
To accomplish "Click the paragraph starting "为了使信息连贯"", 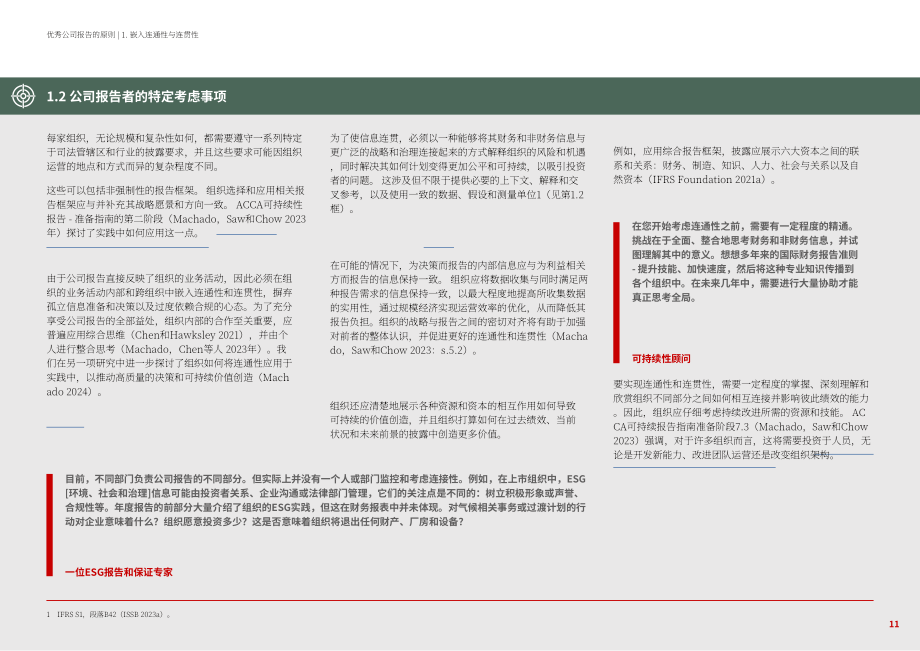I will coord(458,173).
